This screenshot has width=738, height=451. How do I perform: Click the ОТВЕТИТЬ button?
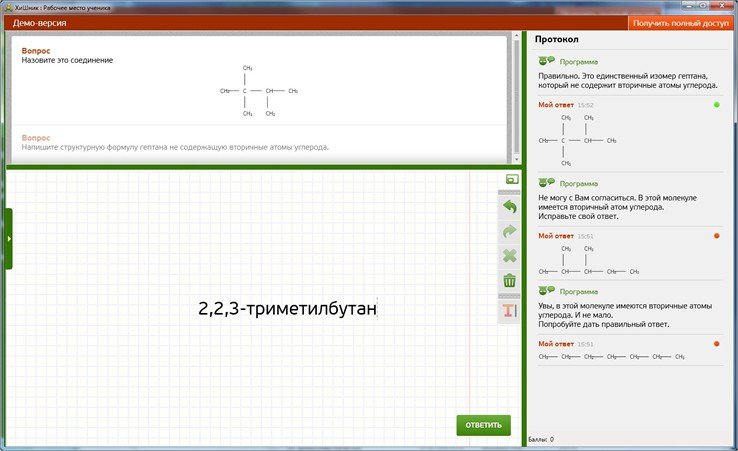tap(483, 425)
